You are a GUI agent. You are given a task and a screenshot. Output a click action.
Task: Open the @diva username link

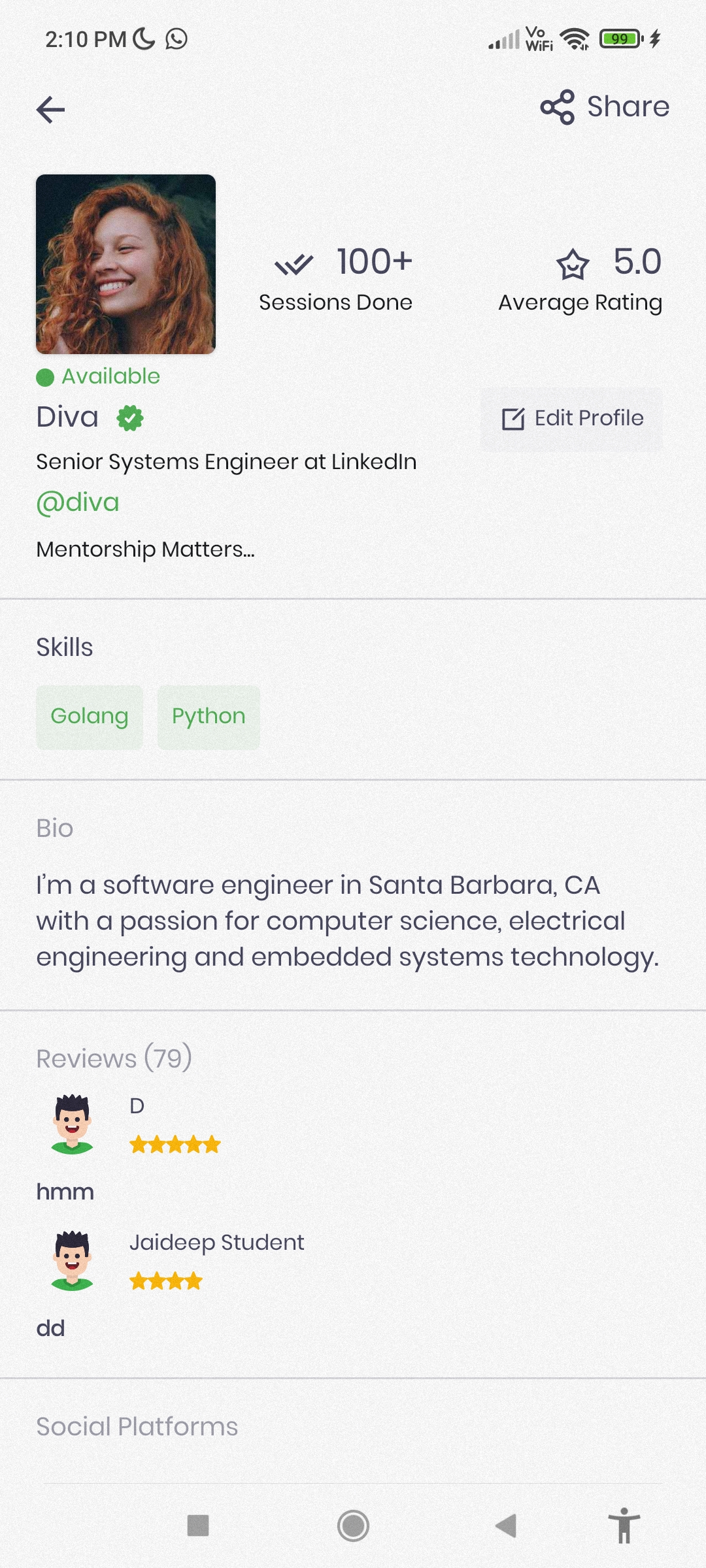point(77,502)
